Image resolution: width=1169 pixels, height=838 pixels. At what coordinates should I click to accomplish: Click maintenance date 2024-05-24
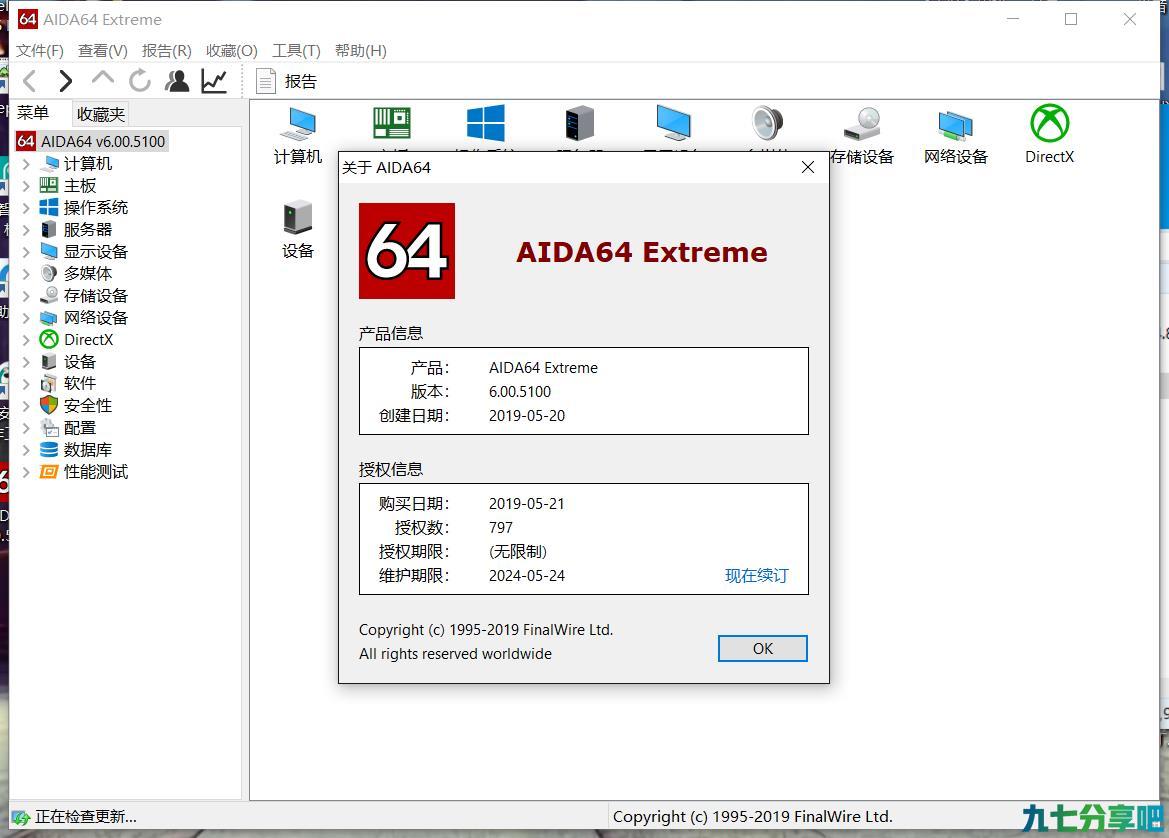click(527, 576)
